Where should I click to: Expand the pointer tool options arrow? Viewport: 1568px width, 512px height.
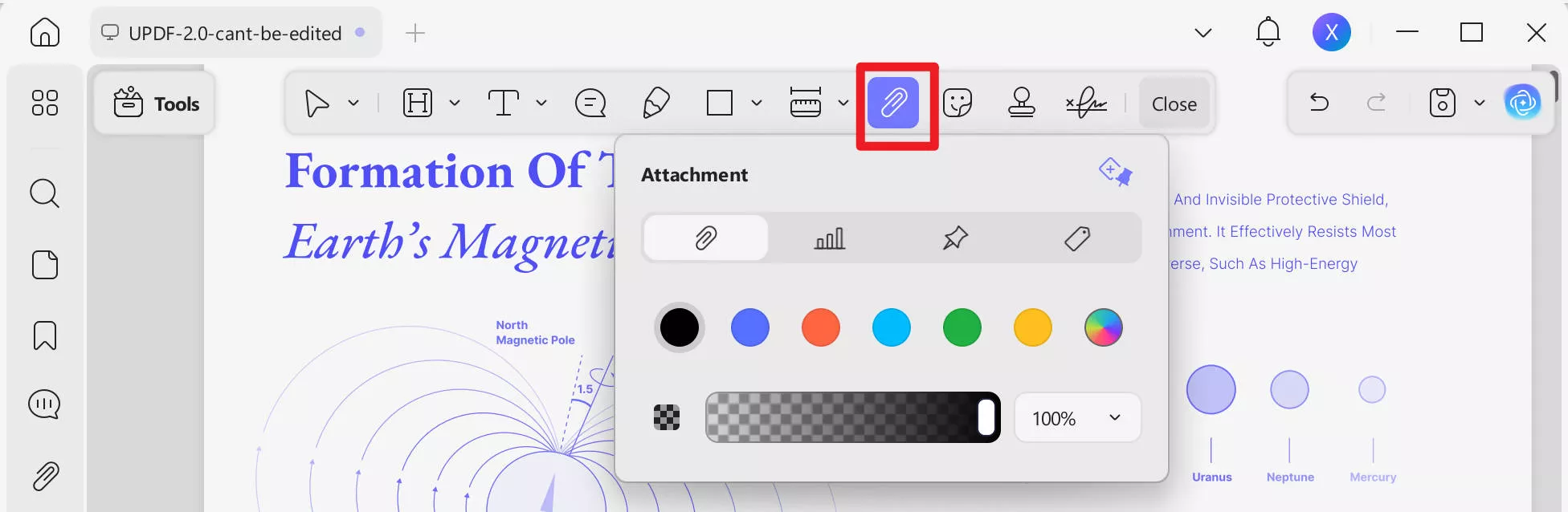(x=353, y=103)
